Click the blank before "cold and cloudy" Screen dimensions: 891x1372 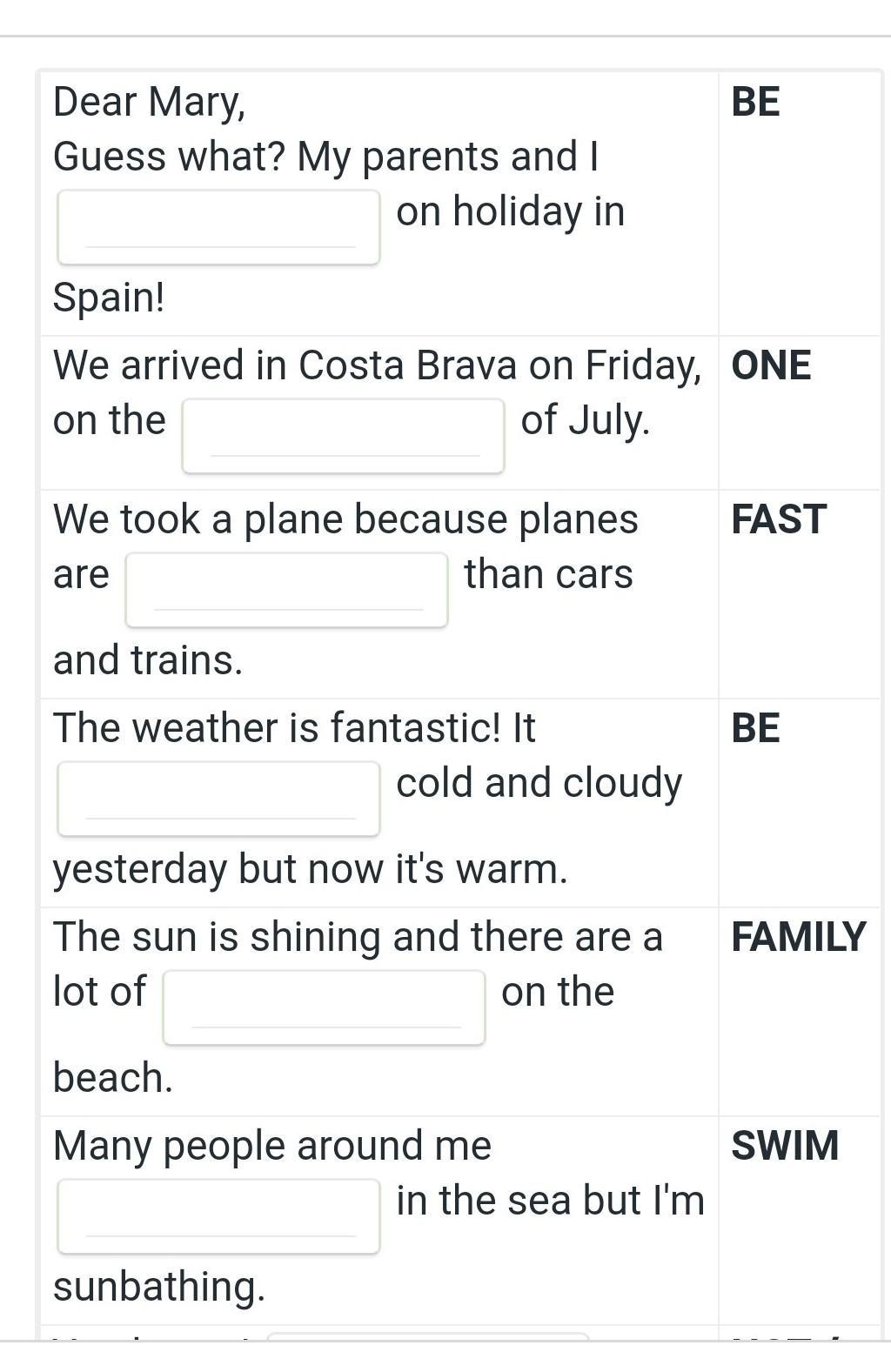click(218, 799)
